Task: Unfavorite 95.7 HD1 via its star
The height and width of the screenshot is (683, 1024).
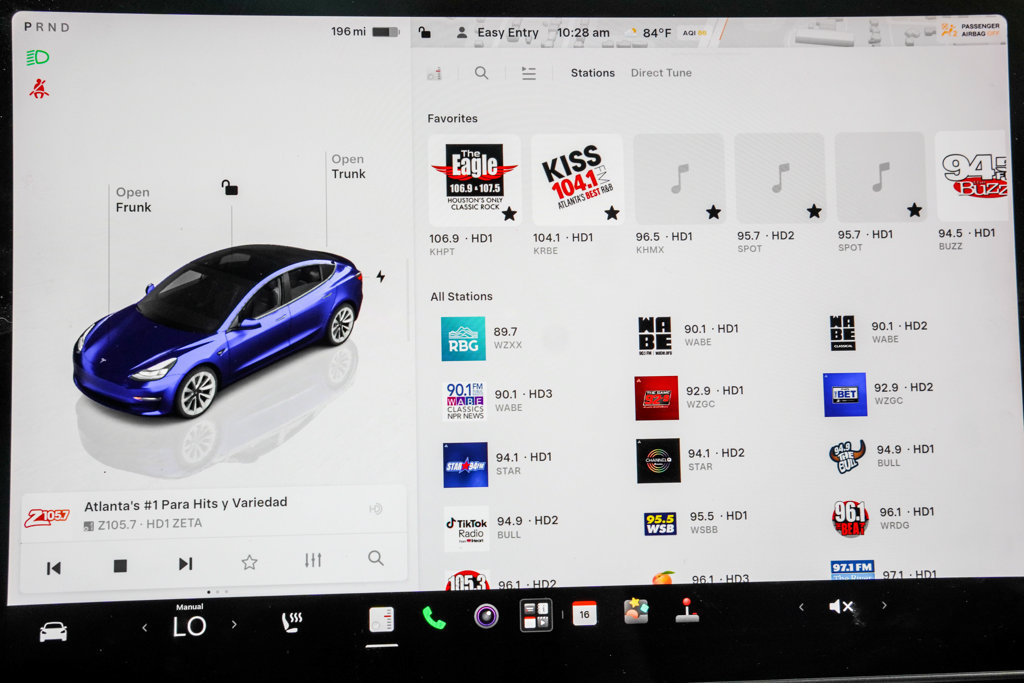Action: pos(914,209)
